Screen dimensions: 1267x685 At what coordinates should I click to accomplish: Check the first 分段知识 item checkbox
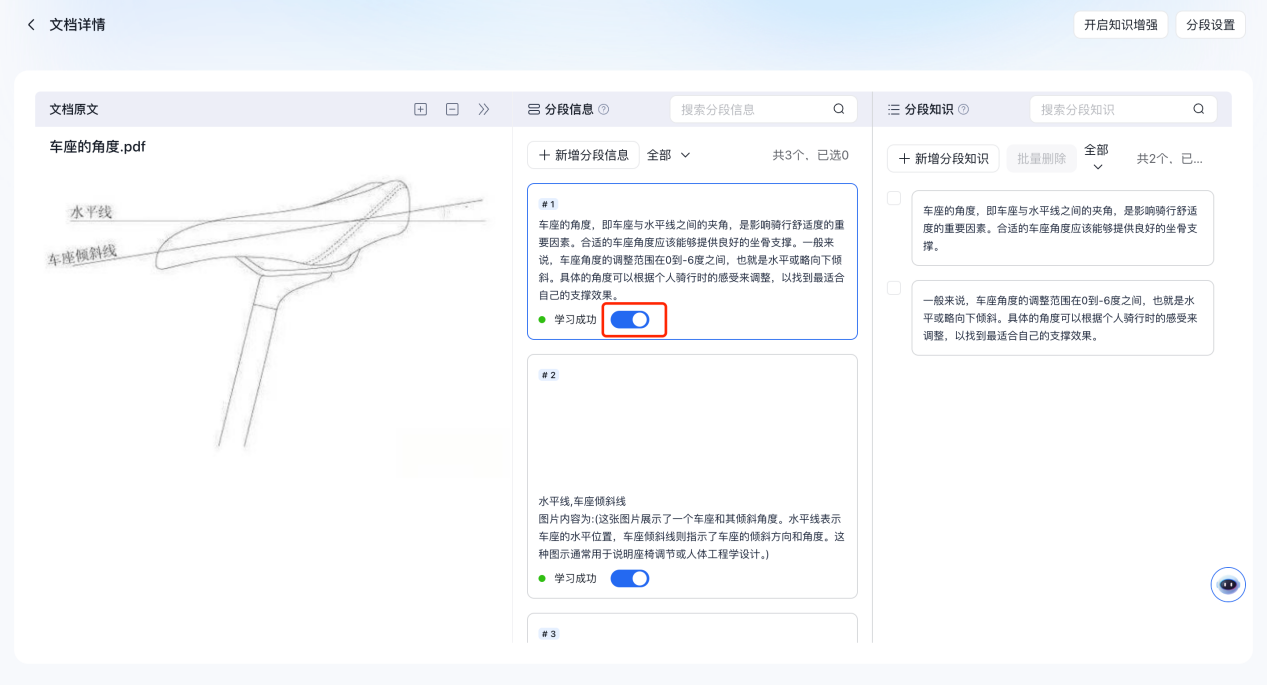point(894,198)
